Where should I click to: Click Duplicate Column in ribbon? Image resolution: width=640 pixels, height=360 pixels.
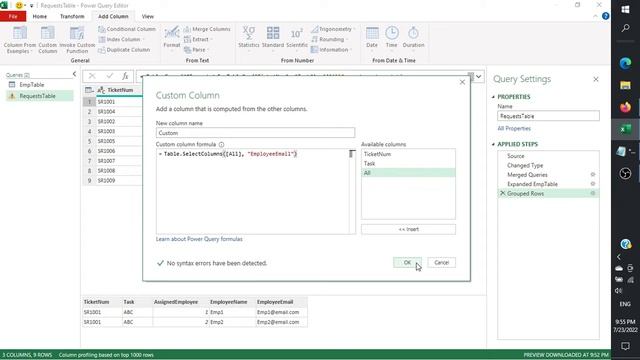124,50
